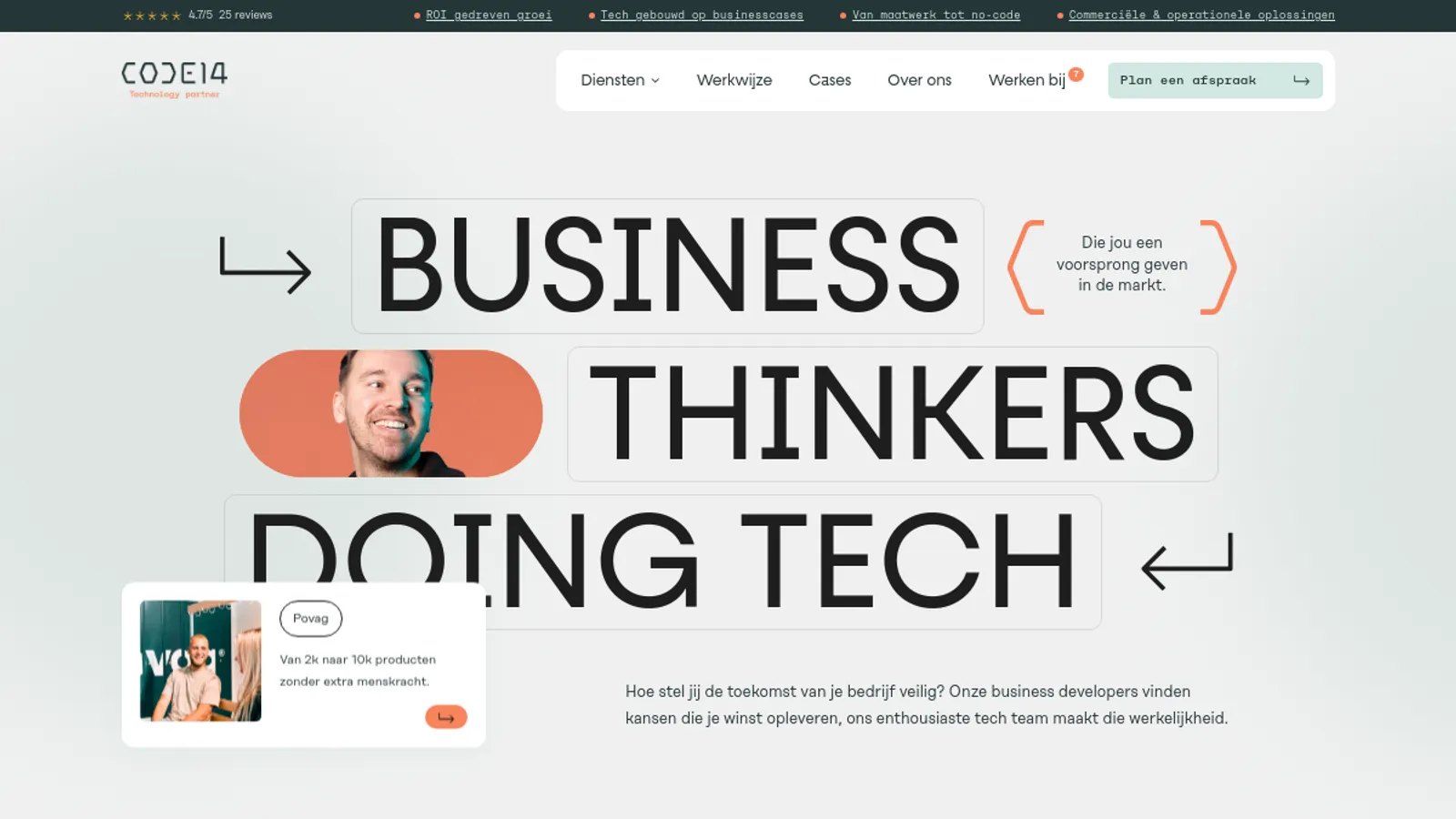Click the five-star rating icons

152,15
